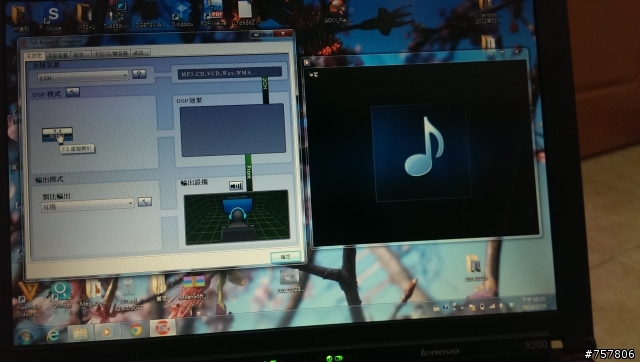Open the Windows Start menu orb
This screenshot has height=362, width=640.
[x=25, y=336]
